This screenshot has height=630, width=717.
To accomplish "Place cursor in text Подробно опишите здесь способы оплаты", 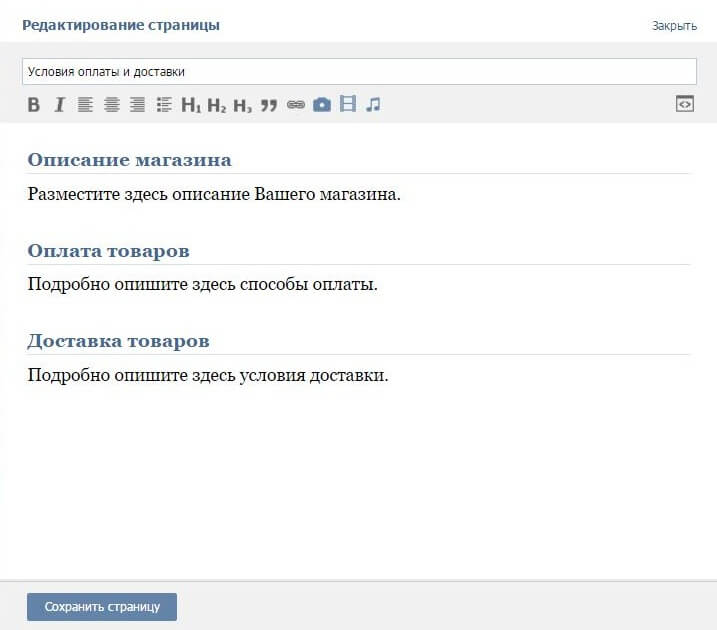I will tap(203, 284).
